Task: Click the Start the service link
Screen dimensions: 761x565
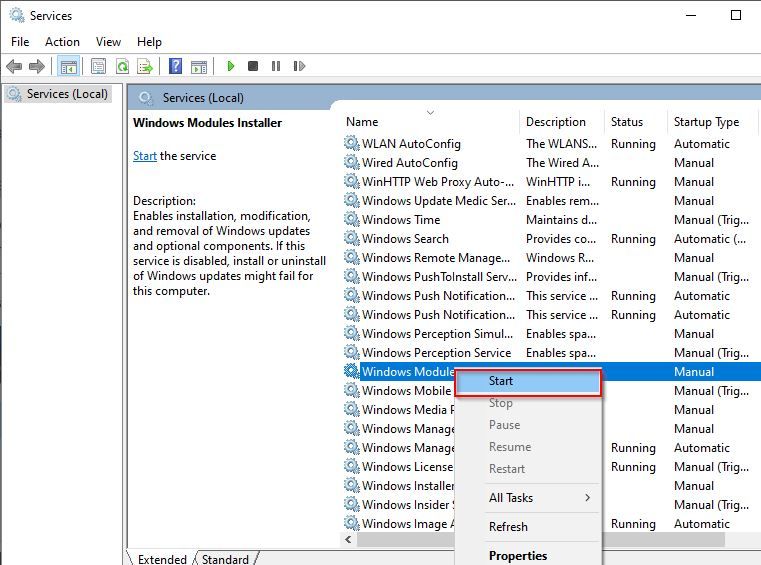Action: pos(145,156)
